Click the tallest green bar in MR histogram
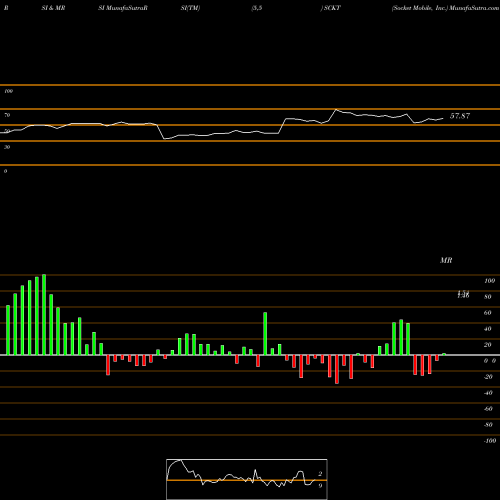The width and height of the screenshot is (500, 500). click(44, 315)
